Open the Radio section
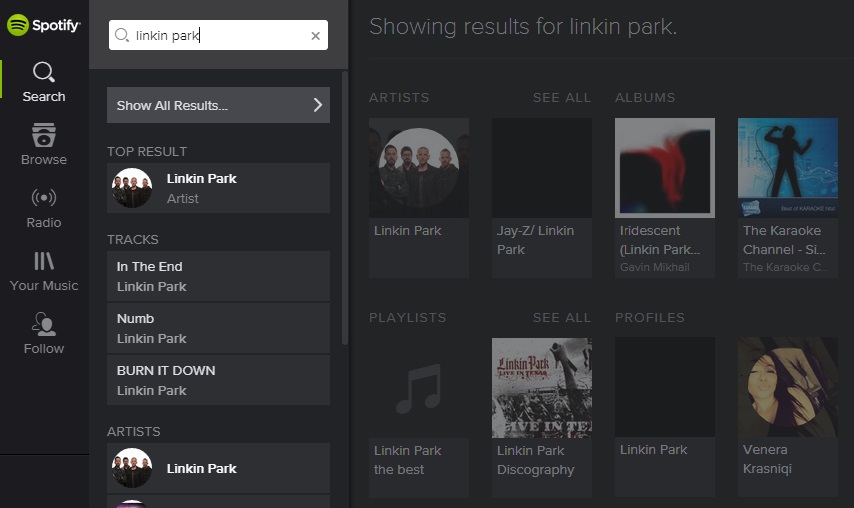The image size is (854, 508). (x=44, y=208)
